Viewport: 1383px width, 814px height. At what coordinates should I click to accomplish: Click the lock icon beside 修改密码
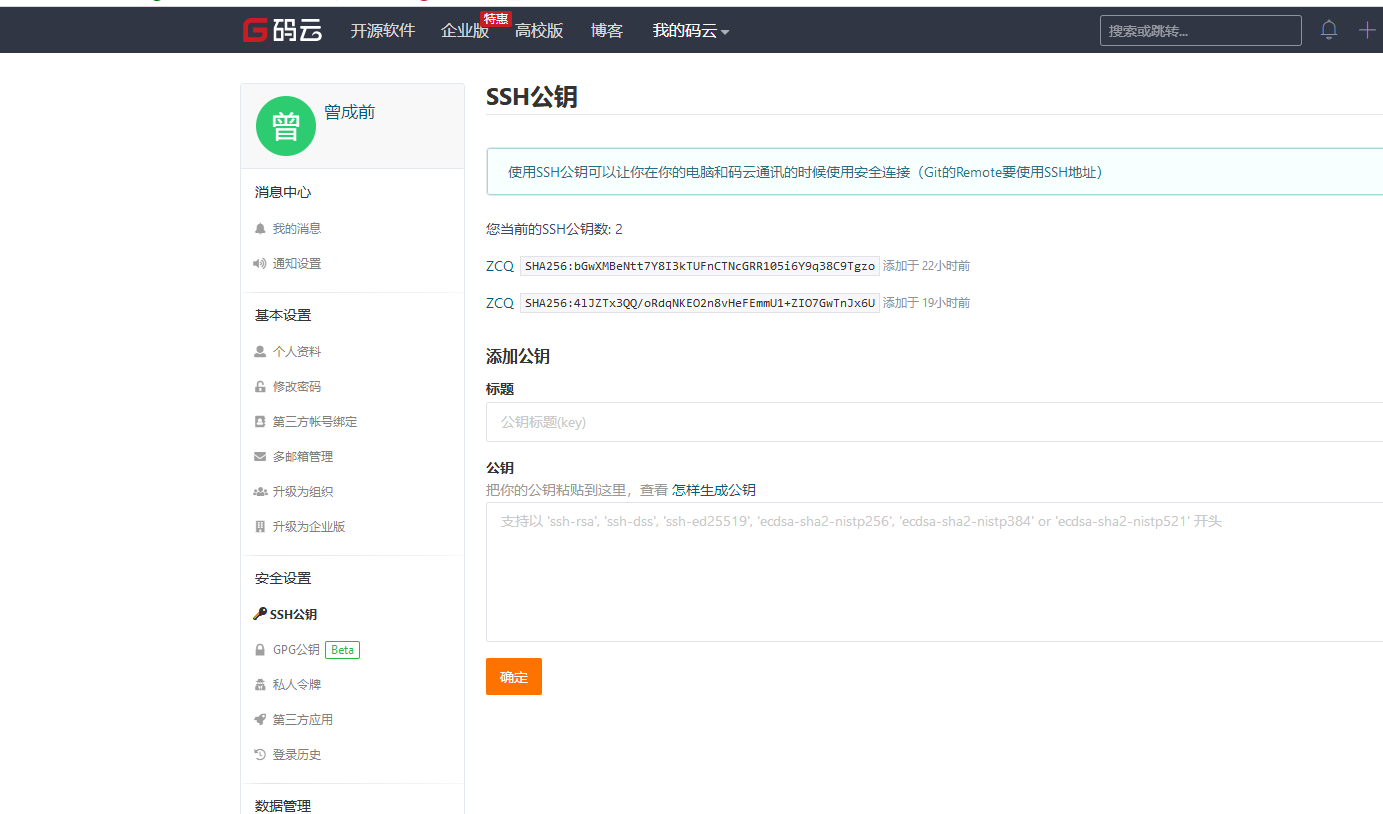coord(260,387)
